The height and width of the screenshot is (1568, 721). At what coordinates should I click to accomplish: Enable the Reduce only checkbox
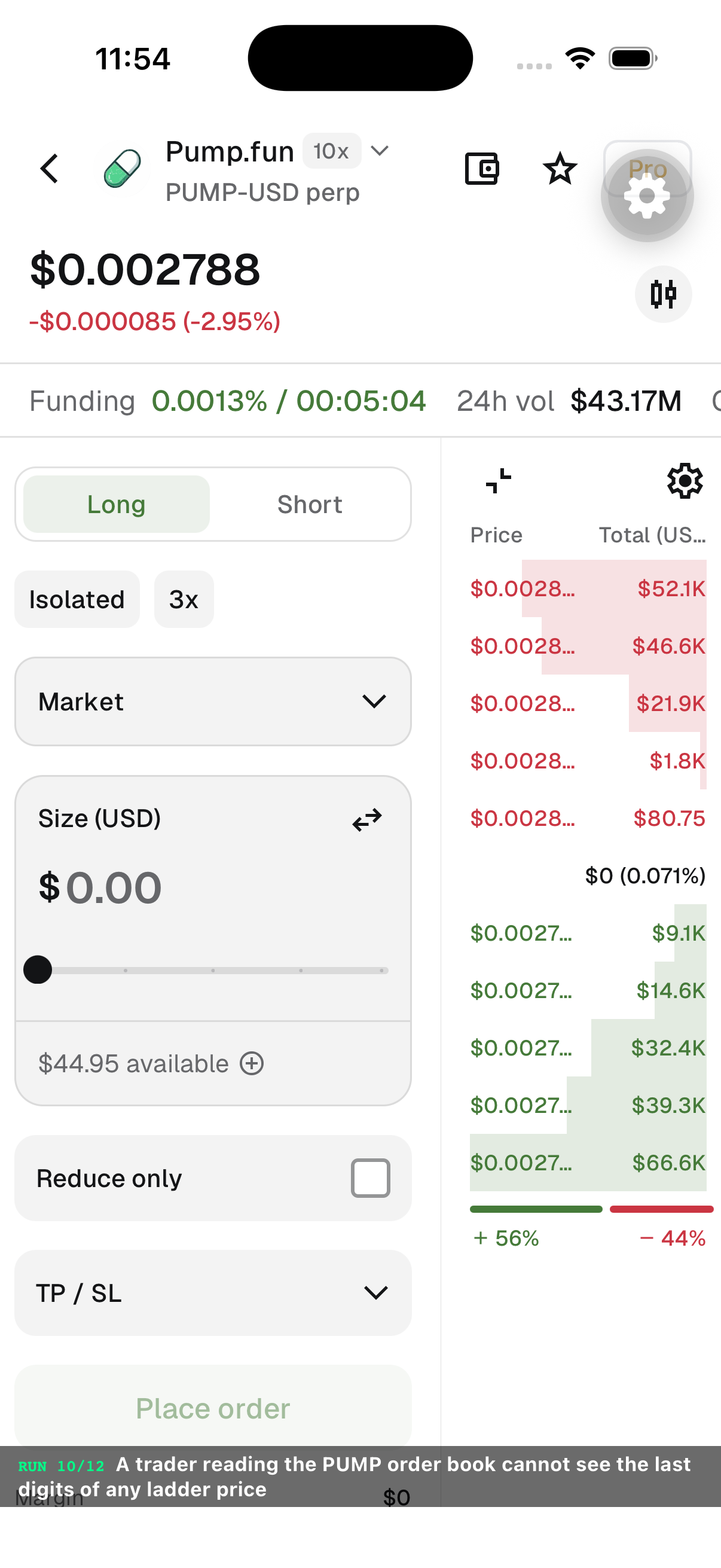tap(371, 1178)
